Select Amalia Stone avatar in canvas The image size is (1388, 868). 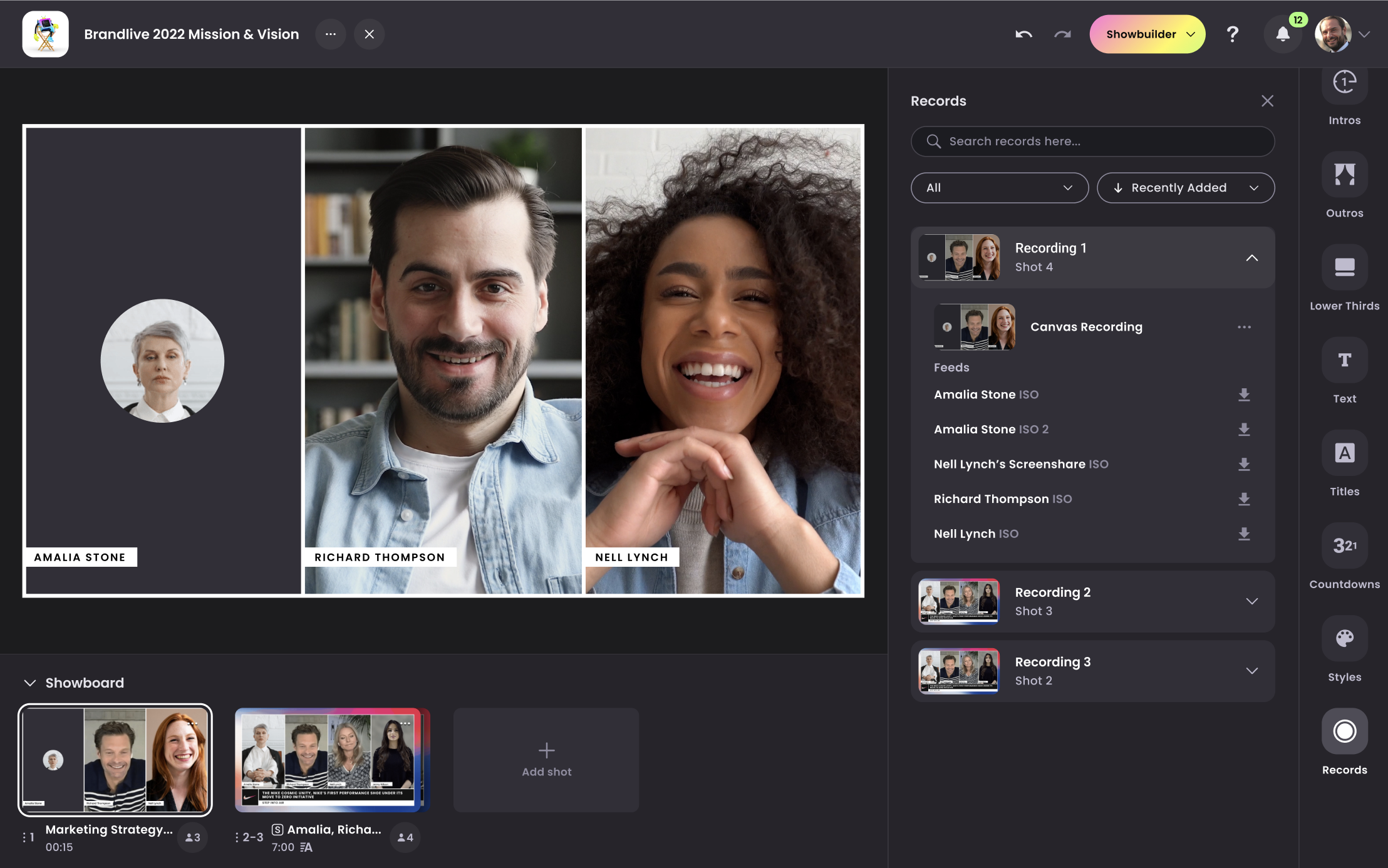(x=162, y=361)
